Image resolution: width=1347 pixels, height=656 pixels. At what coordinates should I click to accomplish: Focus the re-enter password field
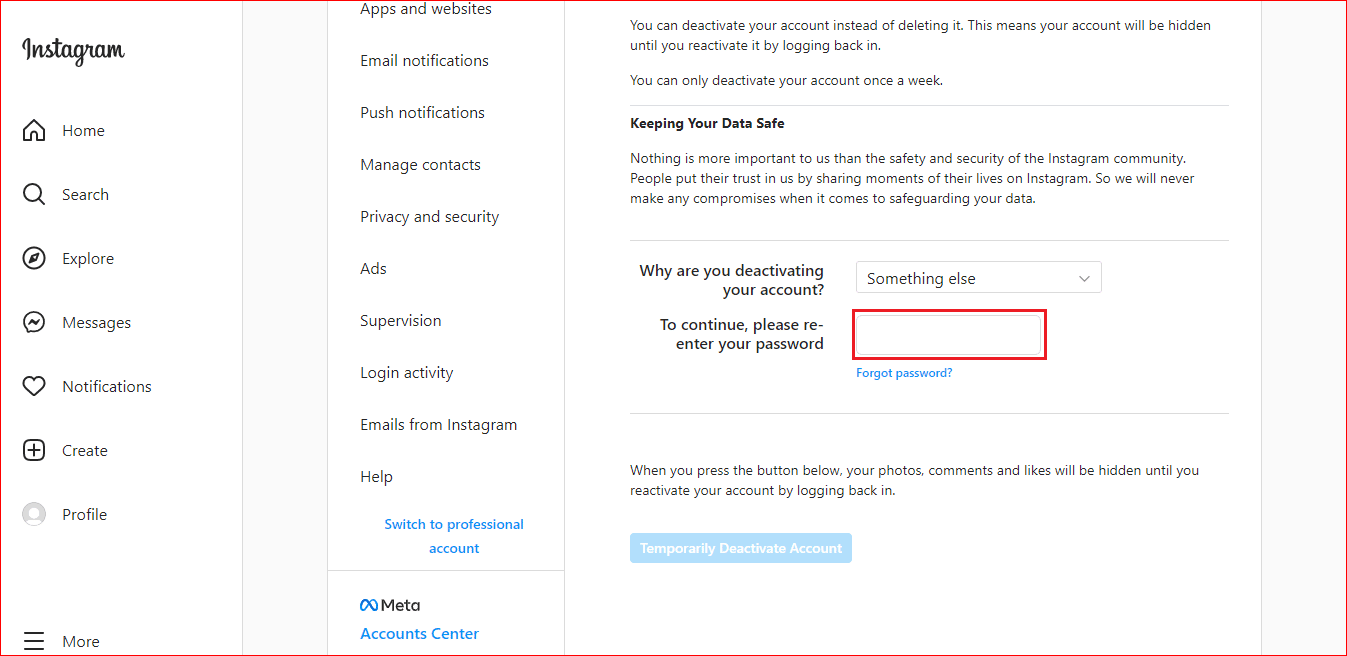coord(948,335)
